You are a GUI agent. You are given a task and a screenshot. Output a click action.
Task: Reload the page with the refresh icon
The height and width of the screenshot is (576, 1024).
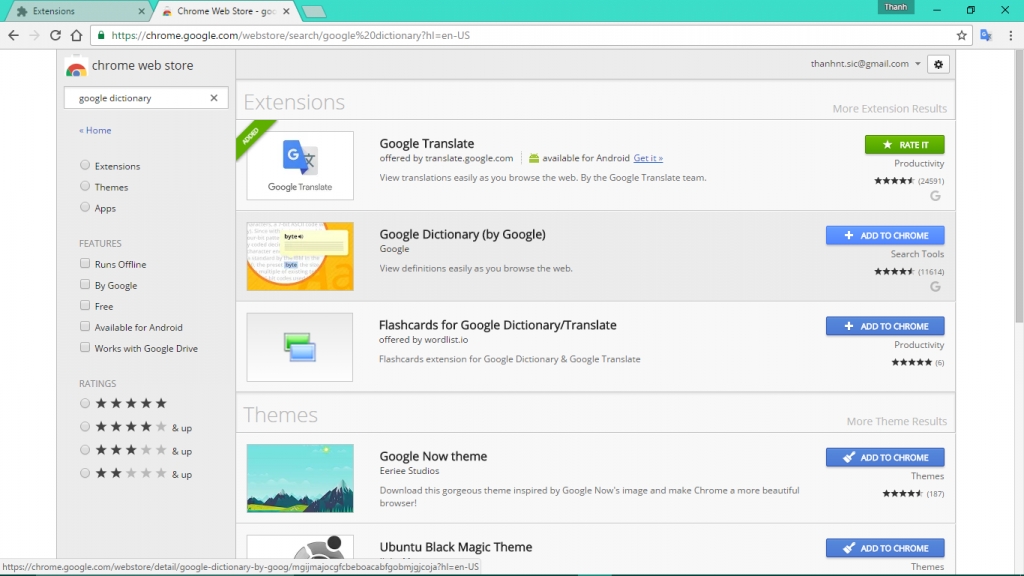[x=56, y=35]
